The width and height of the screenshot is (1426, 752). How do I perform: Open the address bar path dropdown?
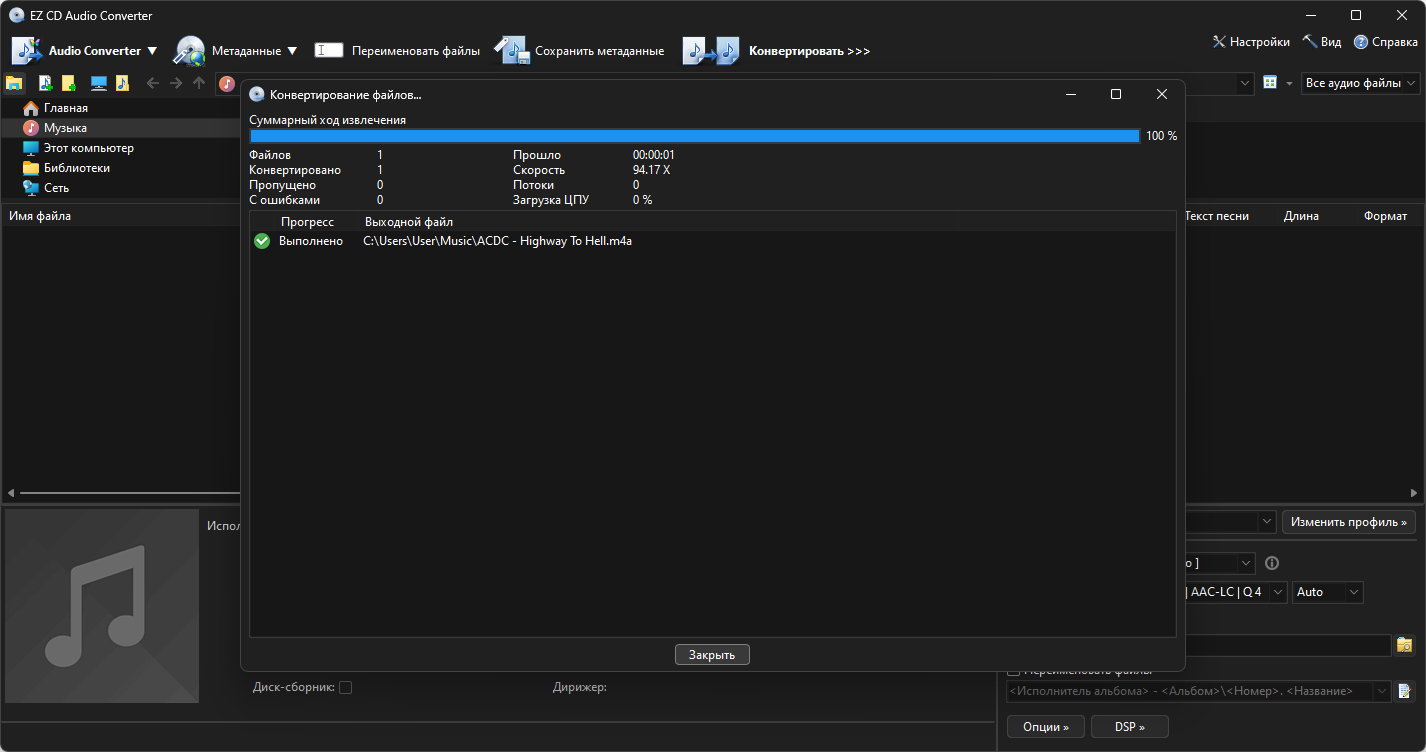[1245, 84]
